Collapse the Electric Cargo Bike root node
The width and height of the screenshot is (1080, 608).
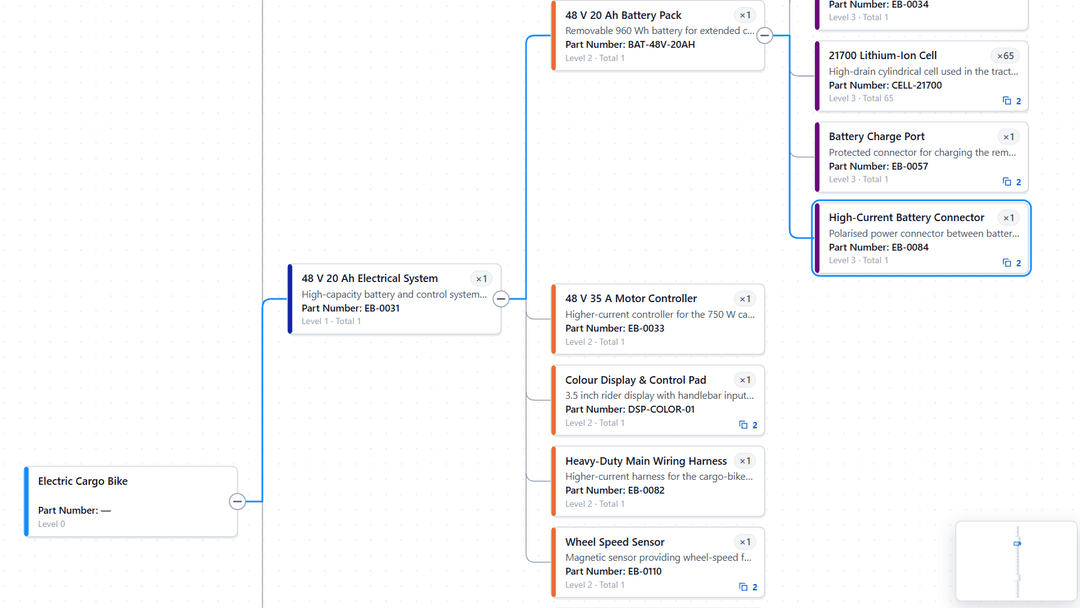(237, 501)
